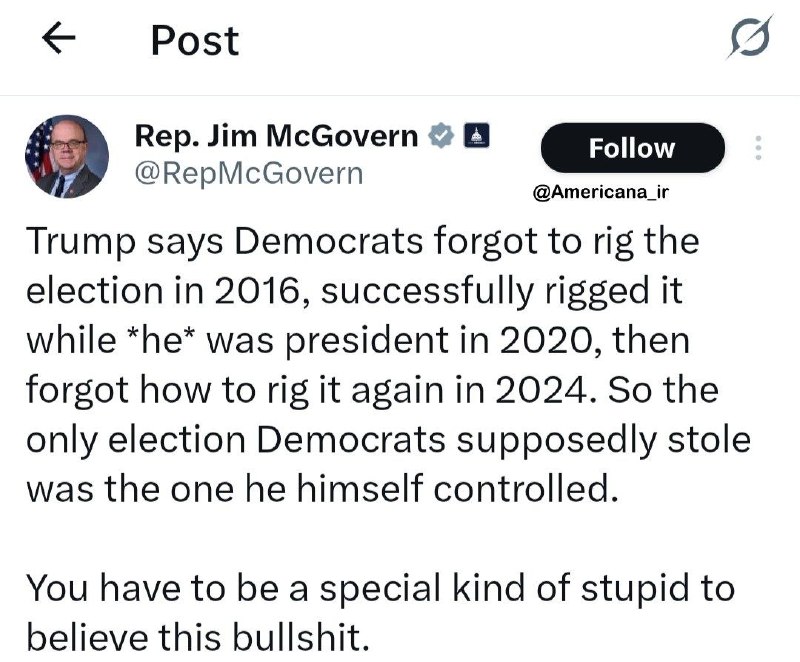
Task: Tap the line 'election in 2016, successfully rigged it'
Action: [x=354, y=291]
